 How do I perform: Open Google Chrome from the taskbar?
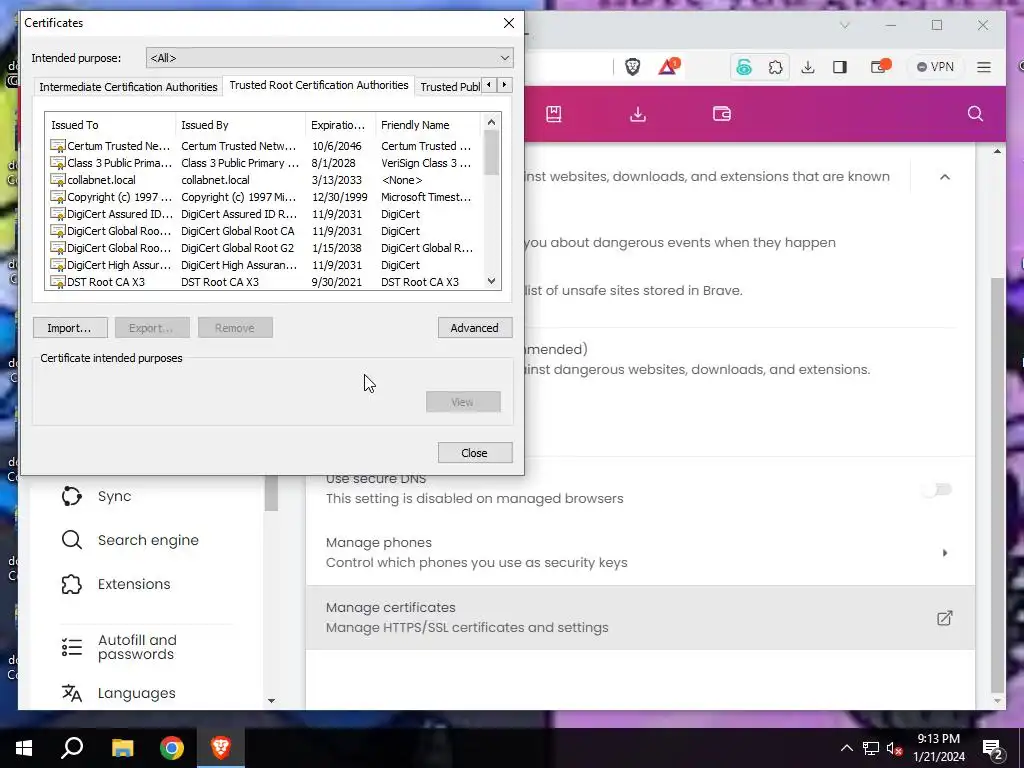coord(172,748)
